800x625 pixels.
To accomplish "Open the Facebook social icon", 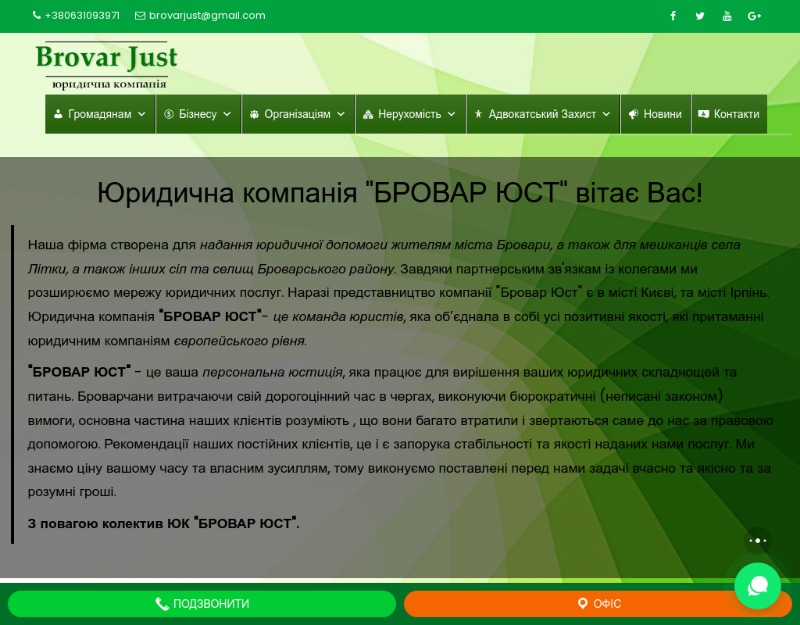I will click(673, 16).
